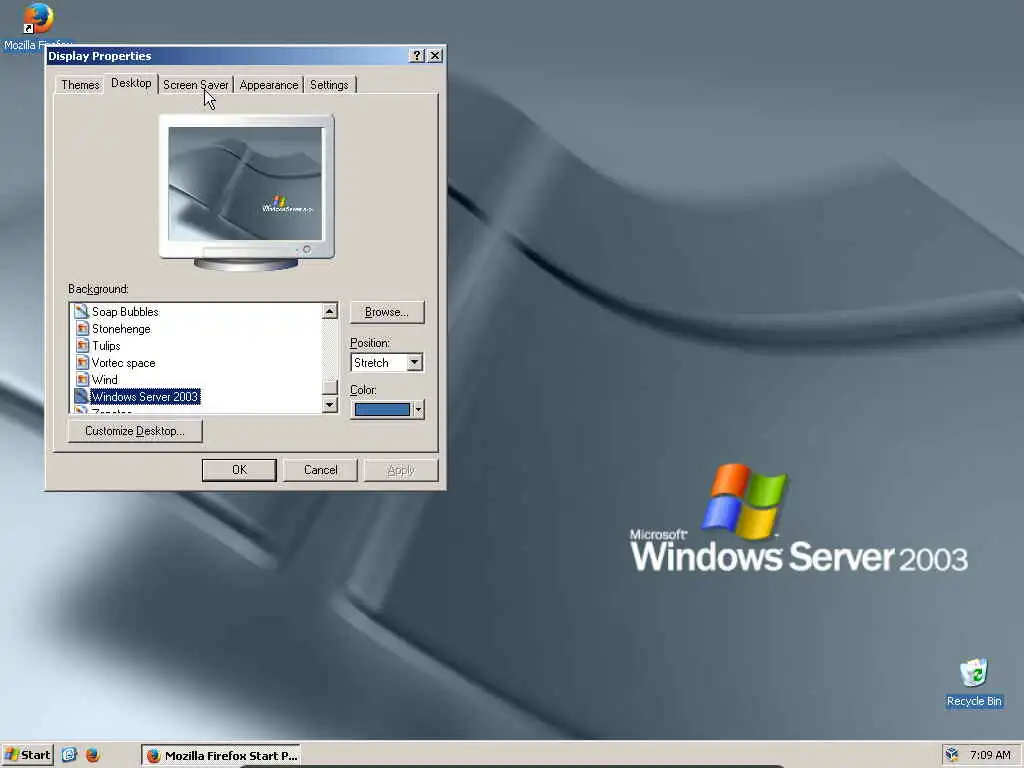
Task: Choose the Stonehenge background
Action: point(121,329)
